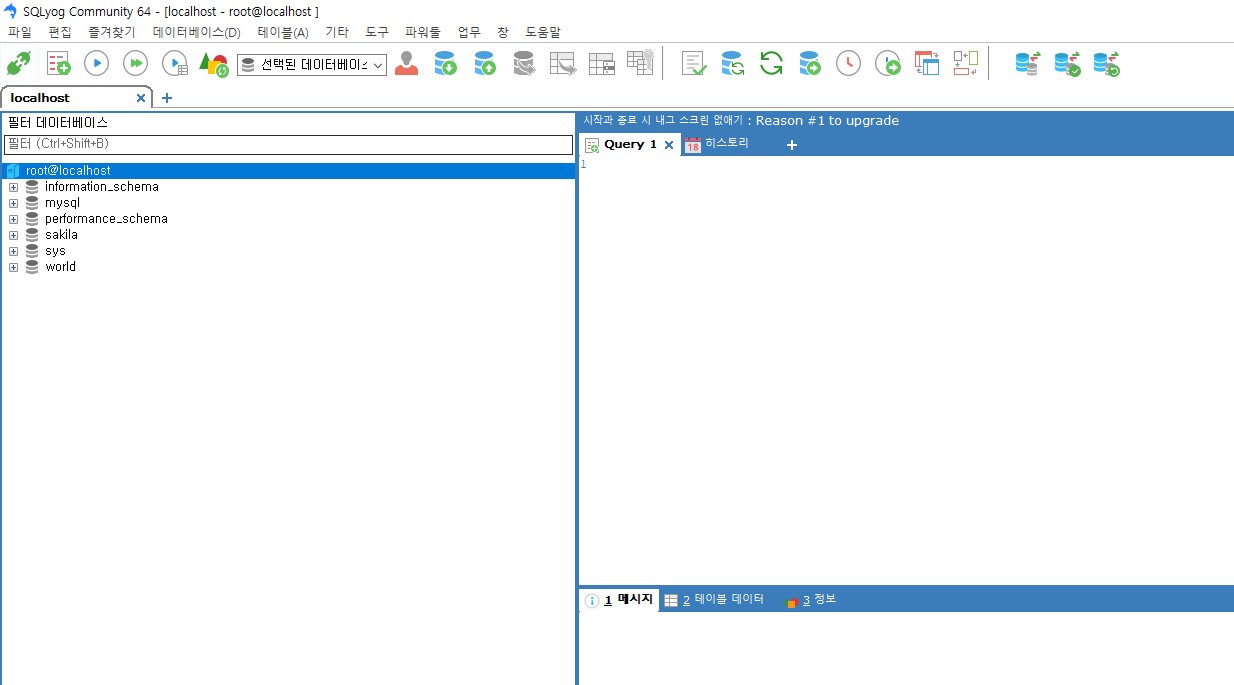Open the 기타 menu
The width and height of the screenshot is (1234, 685).
[337, 32]
